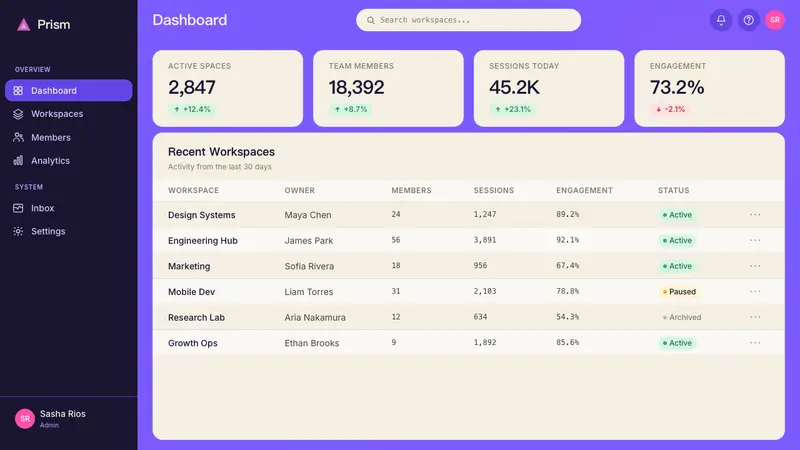
Task: Open the Marketing workspace
Action: pyautogui.click(x=189, y=266)
